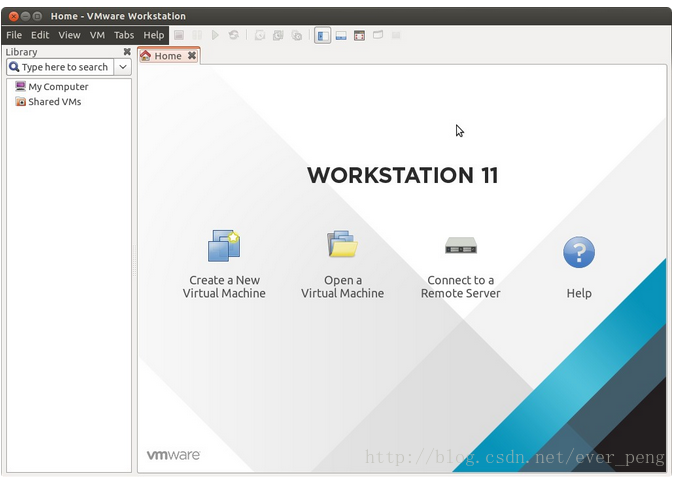Click the 'Open a Virtual Machine' label
Screen dimensions: 676x477
click(343, 287)
